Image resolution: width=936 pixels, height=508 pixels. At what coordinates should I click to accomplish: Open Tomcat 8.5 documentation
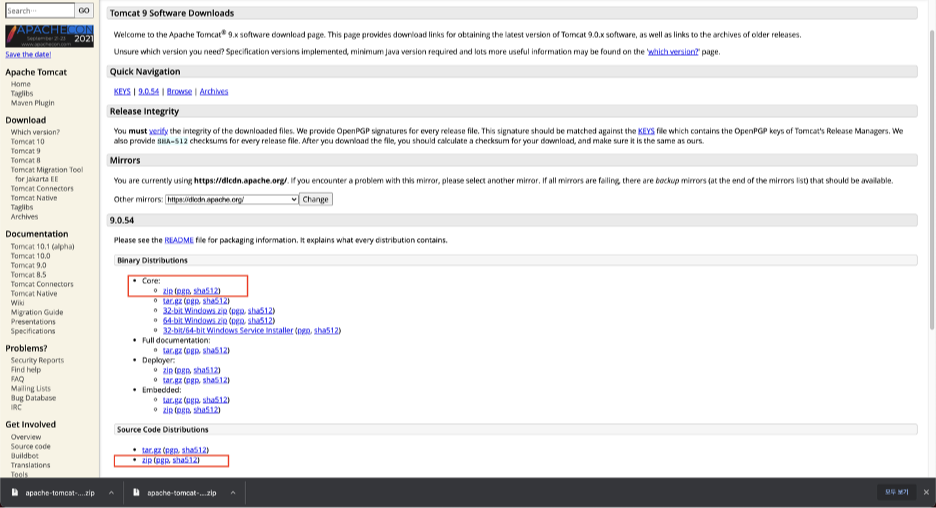(28, 275)
